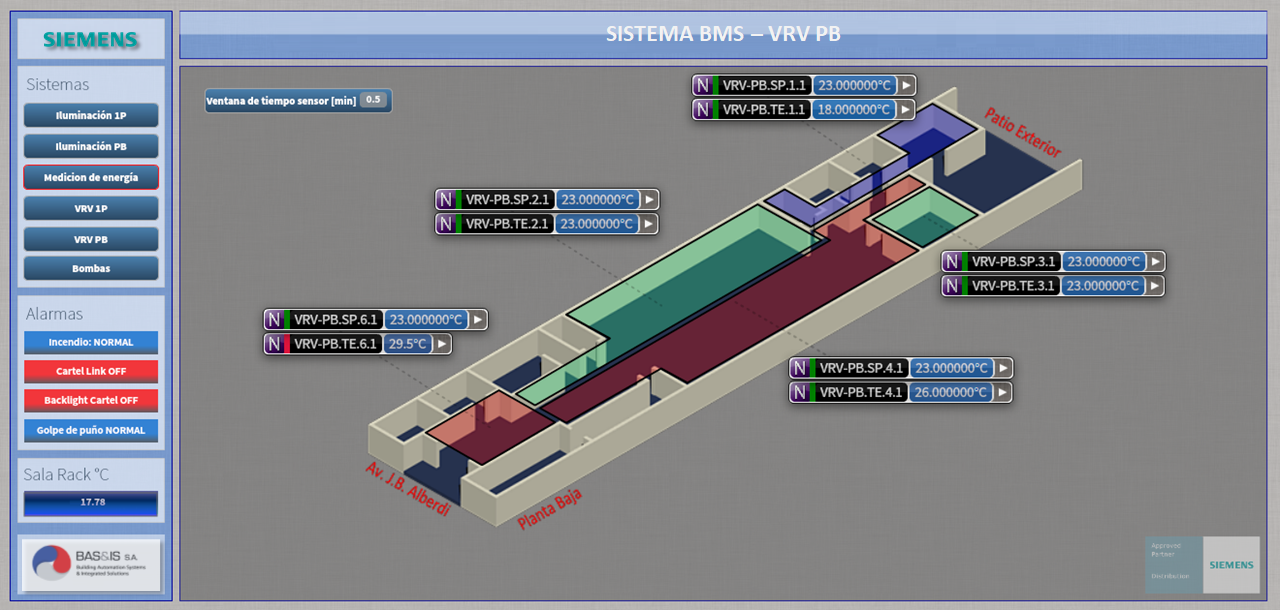Open the Iluminación PB system page
Viewport: 1280px width, 610px height.
[x=91, y=146]
